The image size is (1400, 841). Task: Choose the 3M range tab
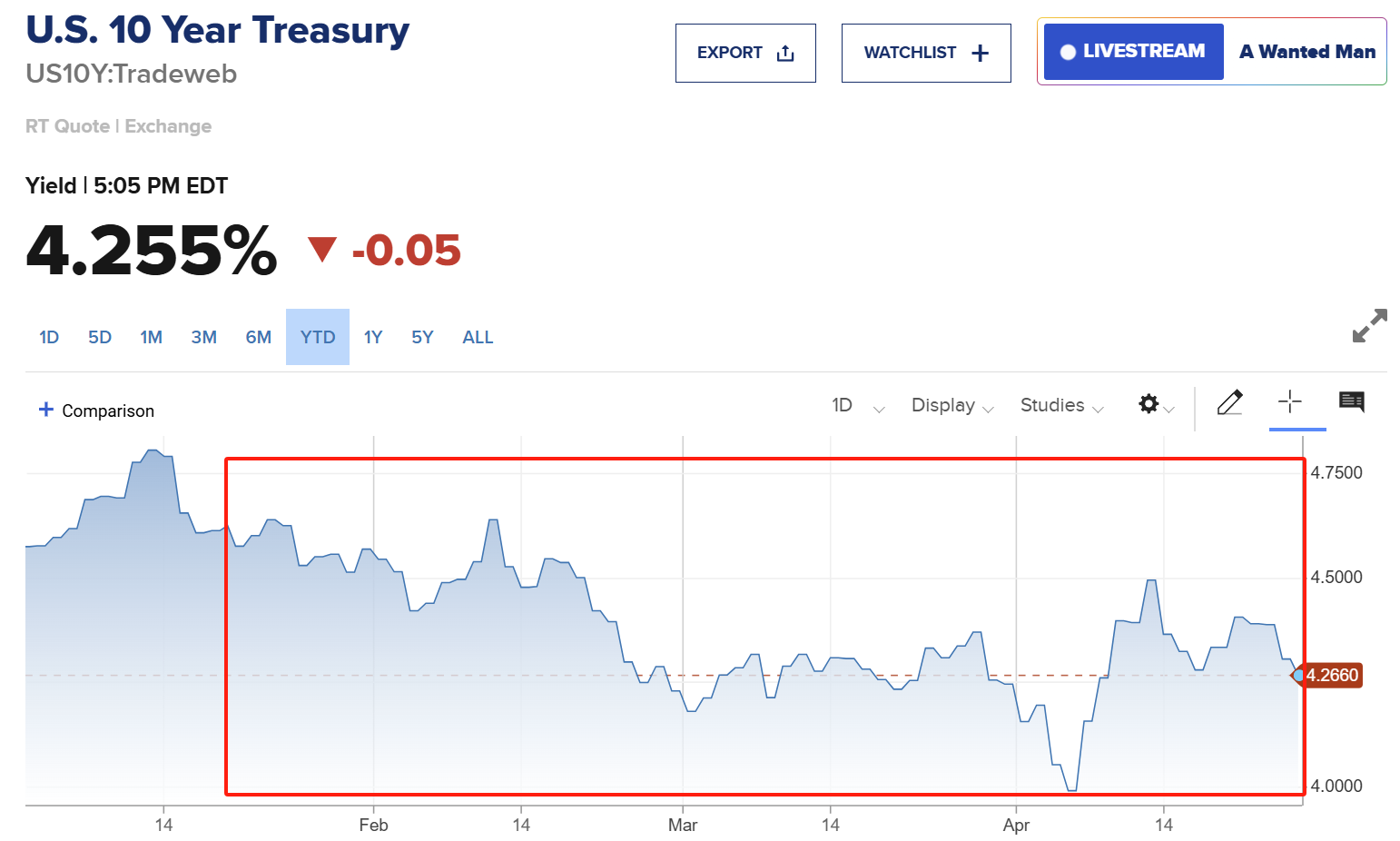point(204,337)
